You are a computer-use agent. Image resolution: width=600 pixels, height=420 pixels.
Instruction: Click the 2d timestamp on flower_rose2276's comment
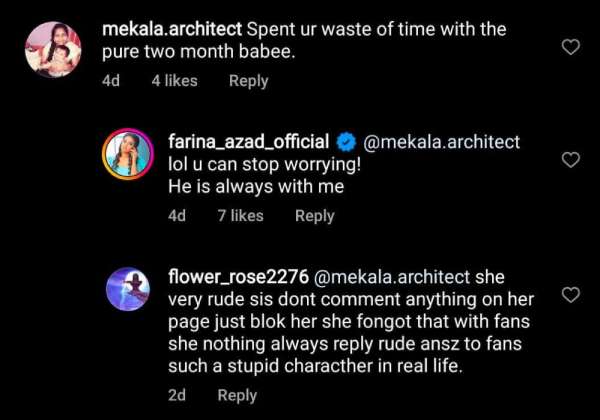click(x=177, y=395)
